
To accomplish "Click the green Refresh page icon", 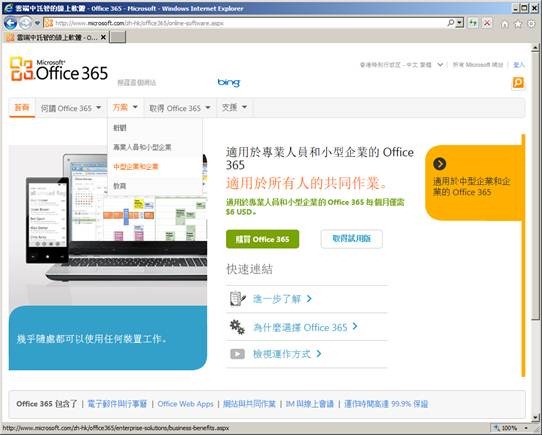I will 473,23.
